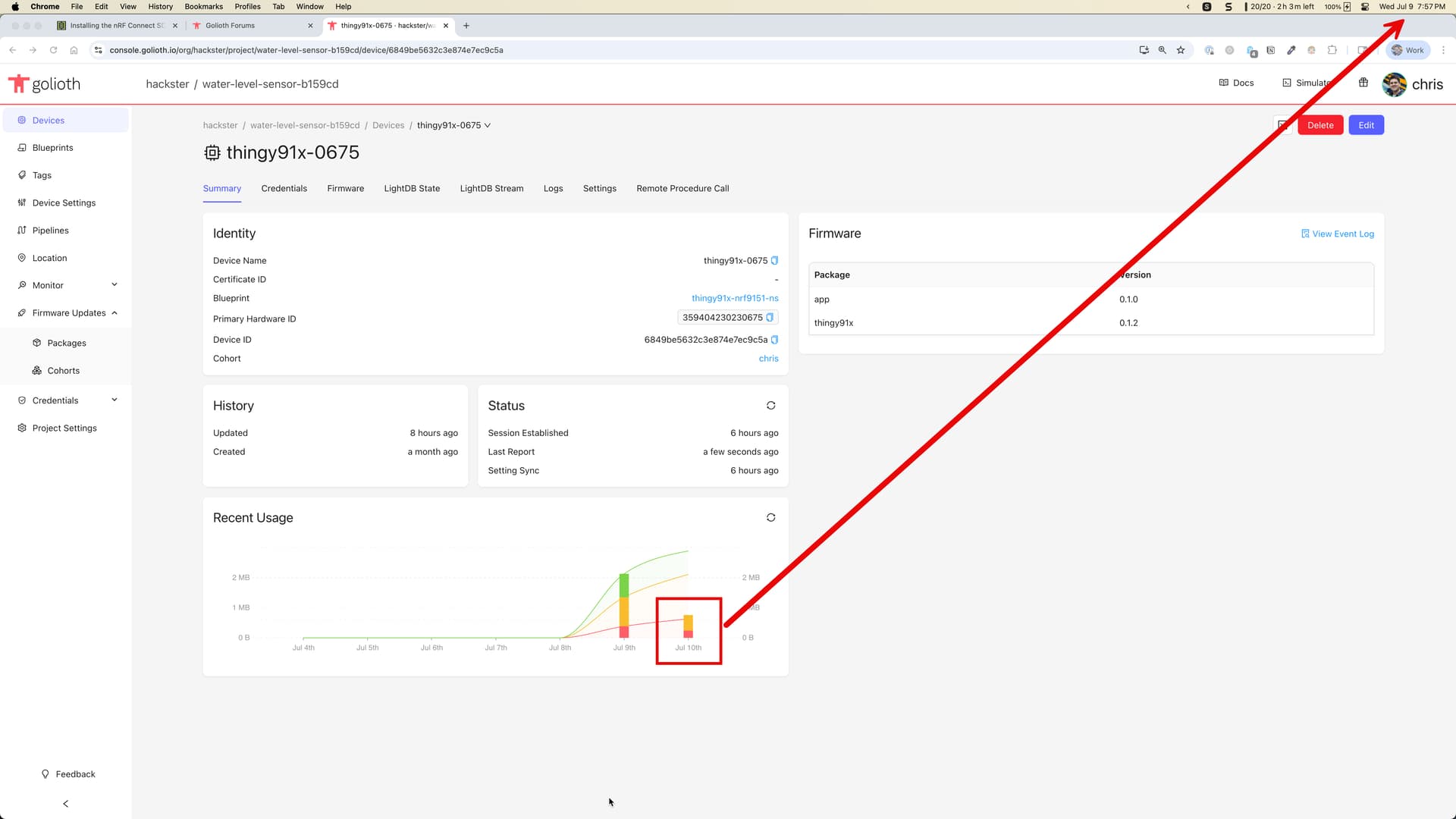The width and height of the screenshot is (1456, 819).
Task: Click water-level-sensor-b159cd in the breadcrumb
Action: pyautogui.click(x=305, y=126)
